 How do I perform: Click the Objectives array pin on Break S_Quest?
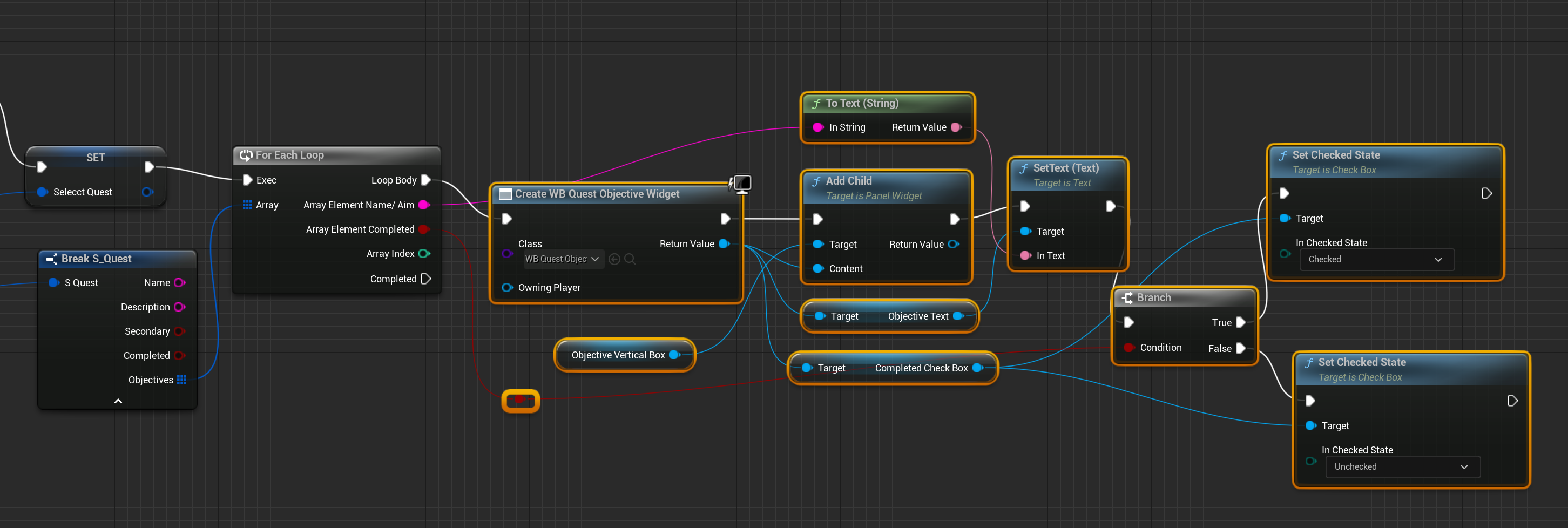(x=181, y=380)
